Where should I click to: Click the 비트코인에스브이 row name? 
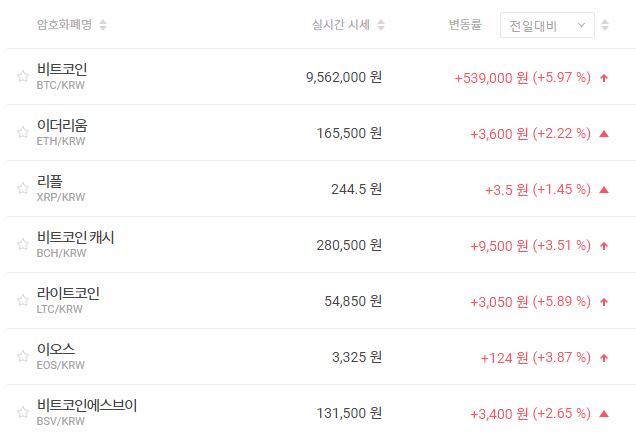coord(86,405)
